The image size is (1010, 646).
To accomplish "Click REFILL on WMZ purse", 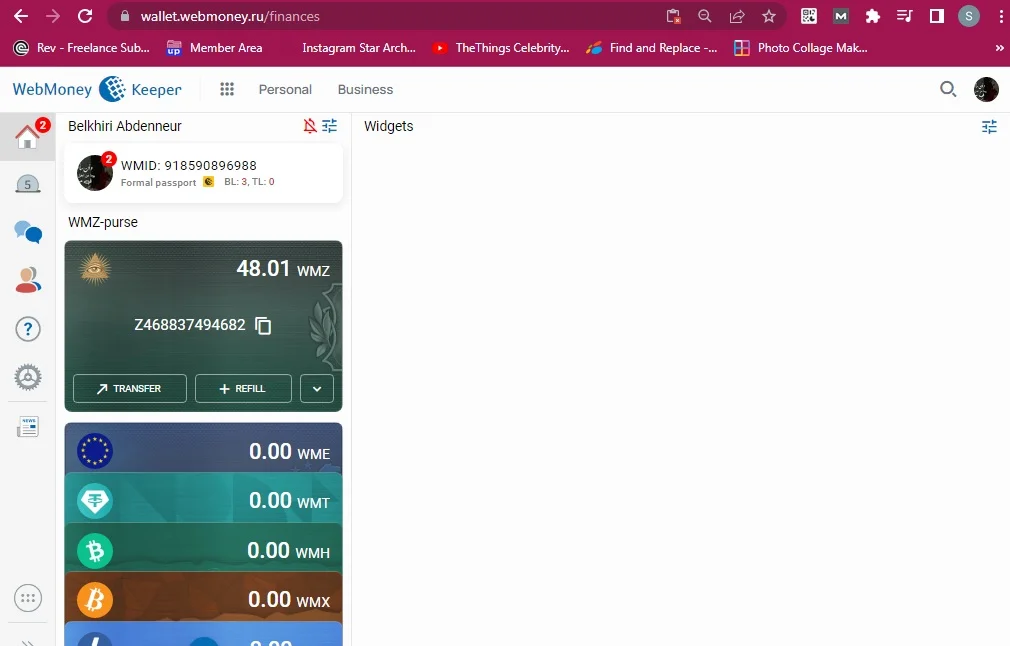I will [243, 388].
